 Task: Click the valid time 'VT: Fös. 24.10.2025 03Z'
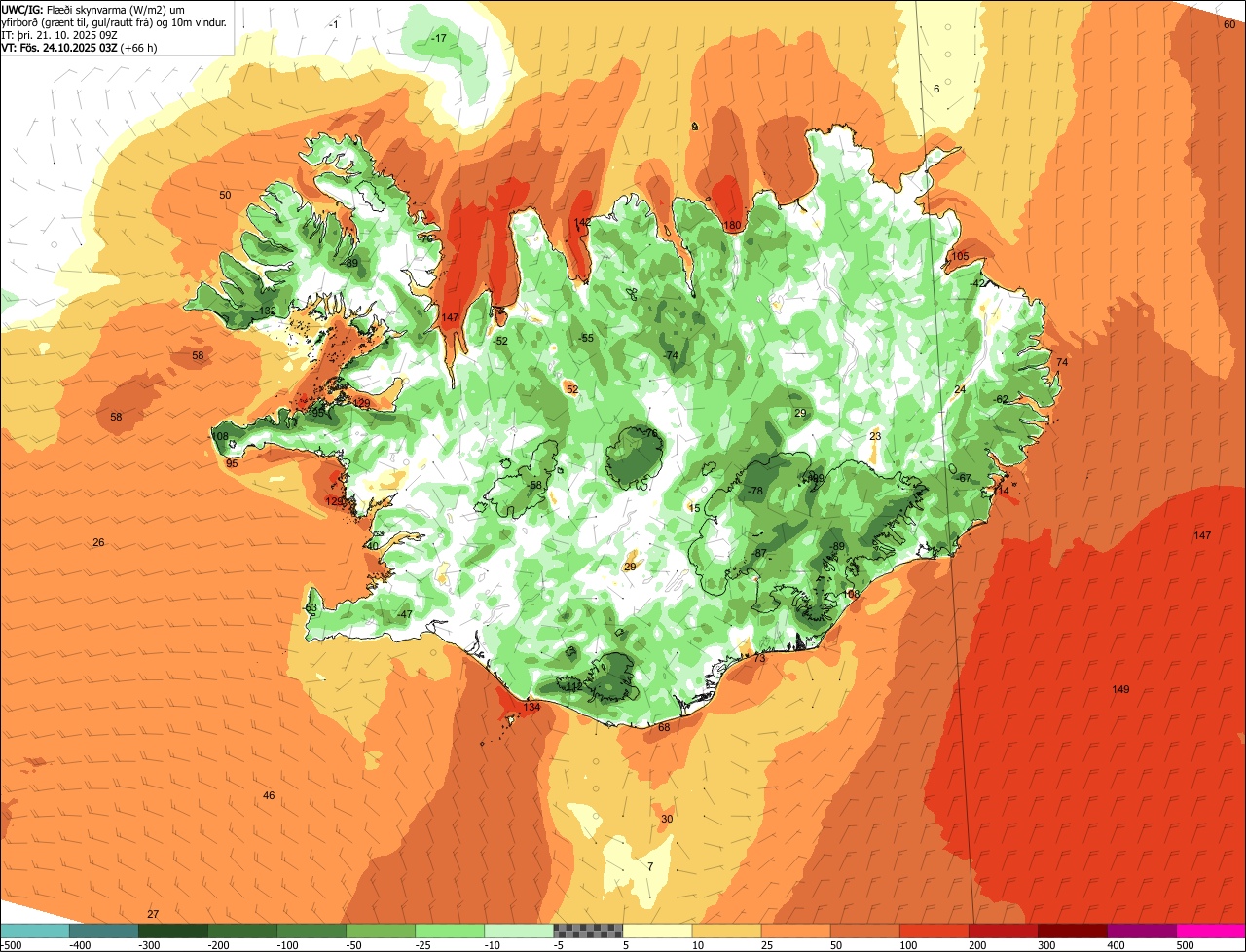59,47
